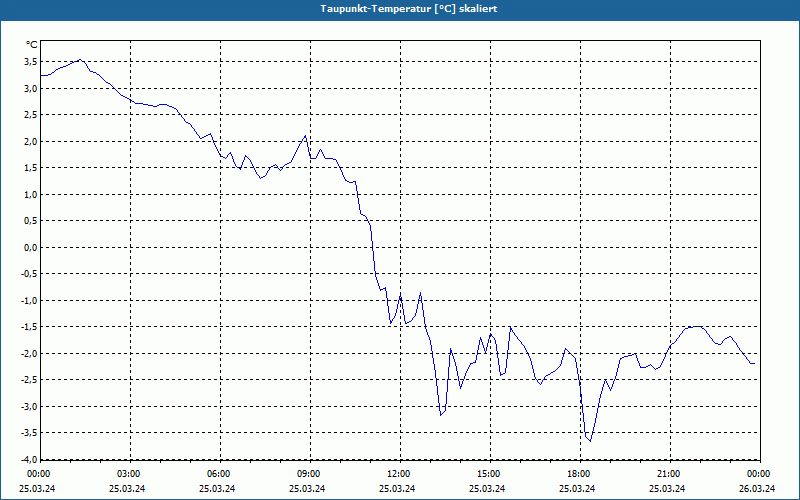The width and height of the screenshot is (800, 500).
Task: Click the 12:00 time axis label
Action: tap(398, 474)
